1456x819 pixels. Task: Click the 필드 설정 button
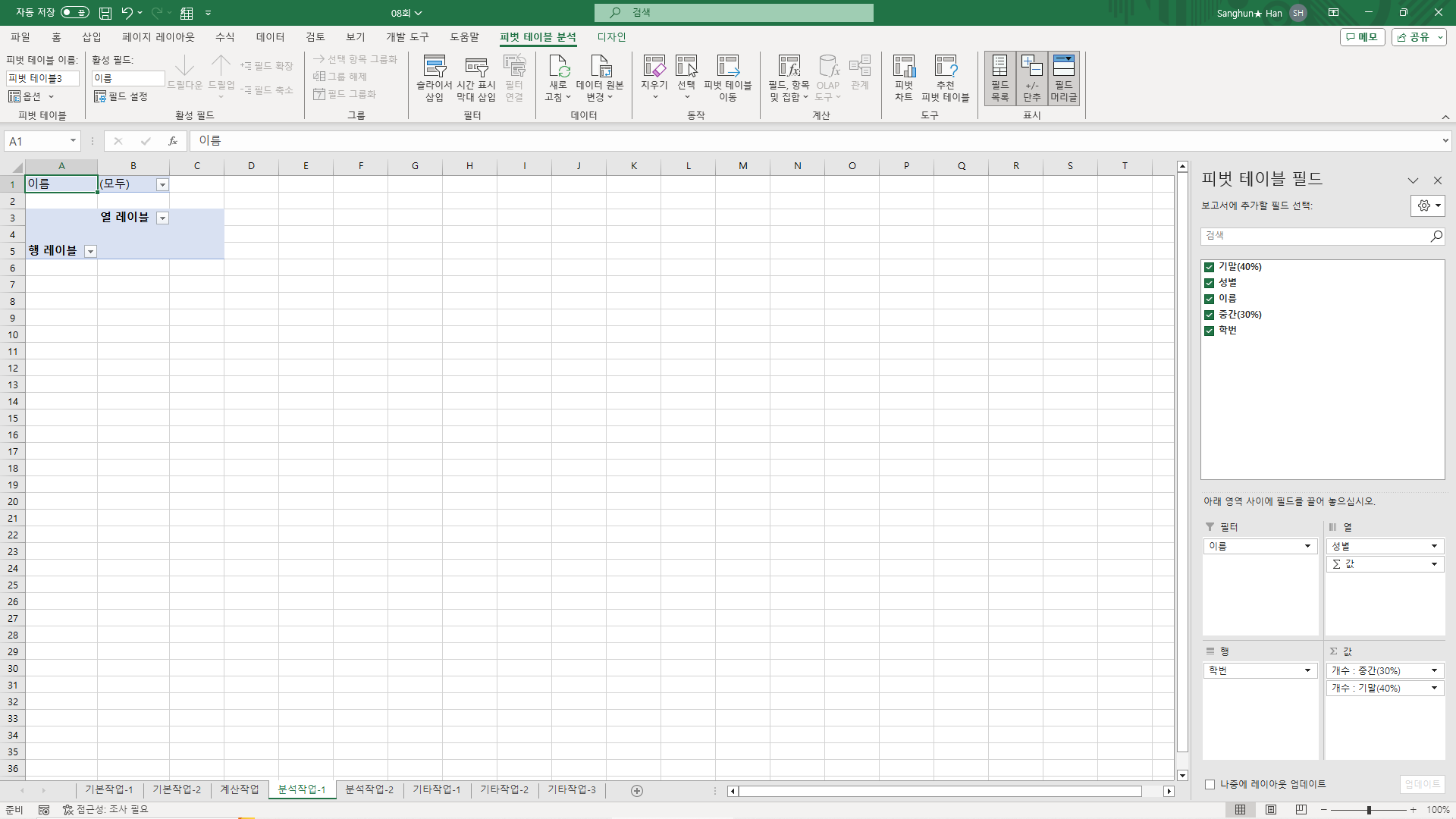[x=121, y=96]
